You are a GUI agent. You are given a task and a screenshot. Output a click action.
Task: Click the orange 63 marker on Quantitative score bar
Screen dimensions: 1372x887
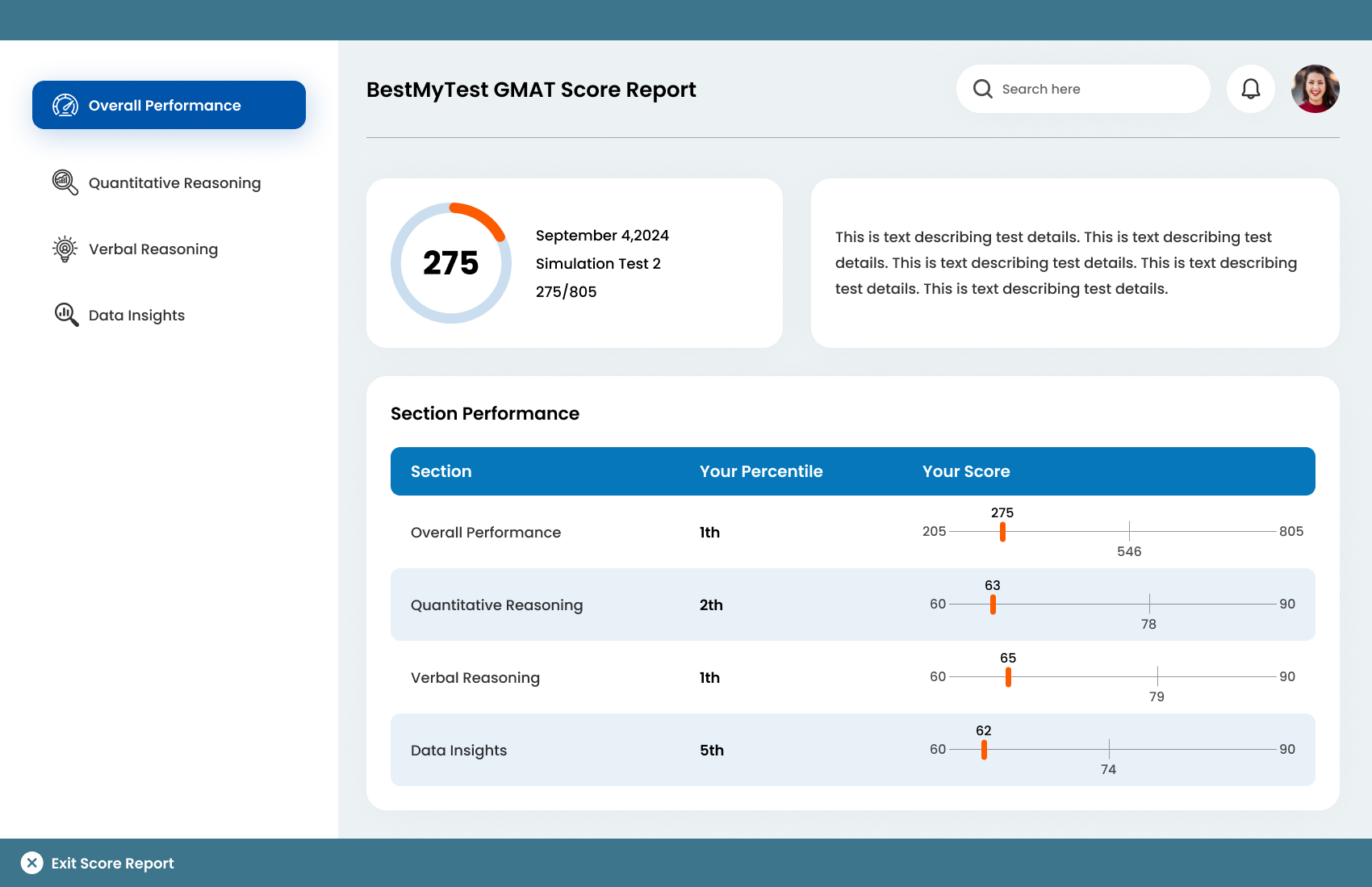[x=993, y=605]
